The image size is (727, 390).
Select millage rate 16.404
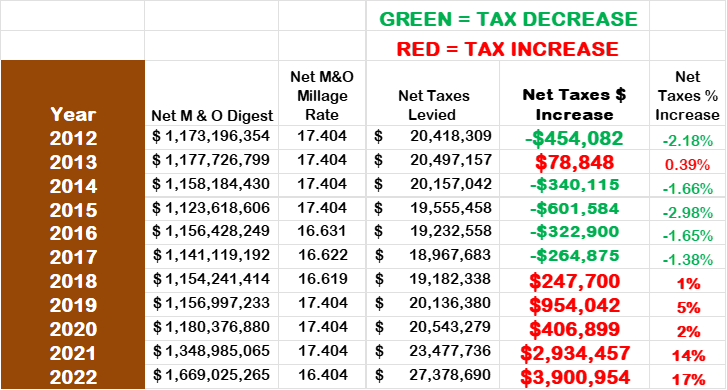click(322, 375)
